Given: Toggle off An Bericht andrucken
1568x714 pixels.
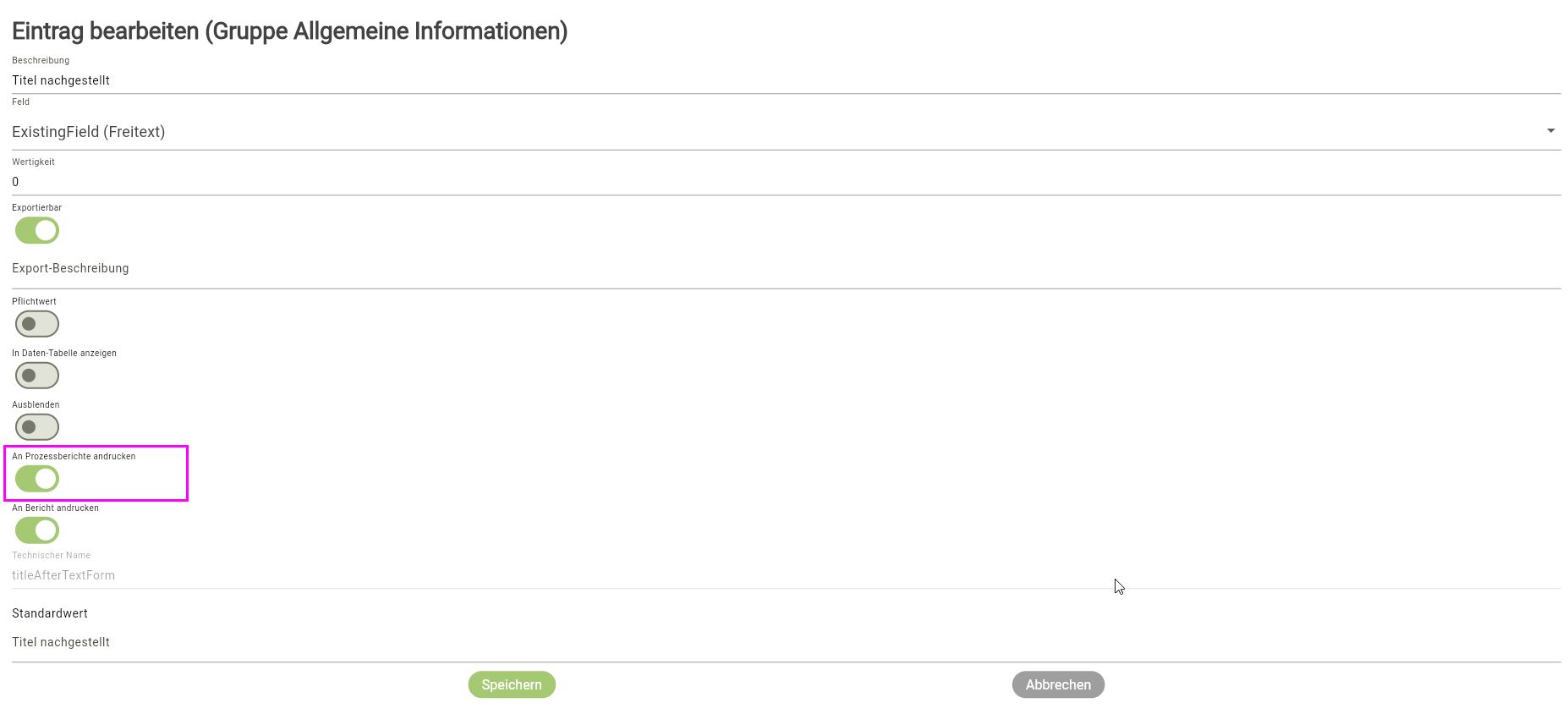Looking at the screenshot, I should 37,530.
